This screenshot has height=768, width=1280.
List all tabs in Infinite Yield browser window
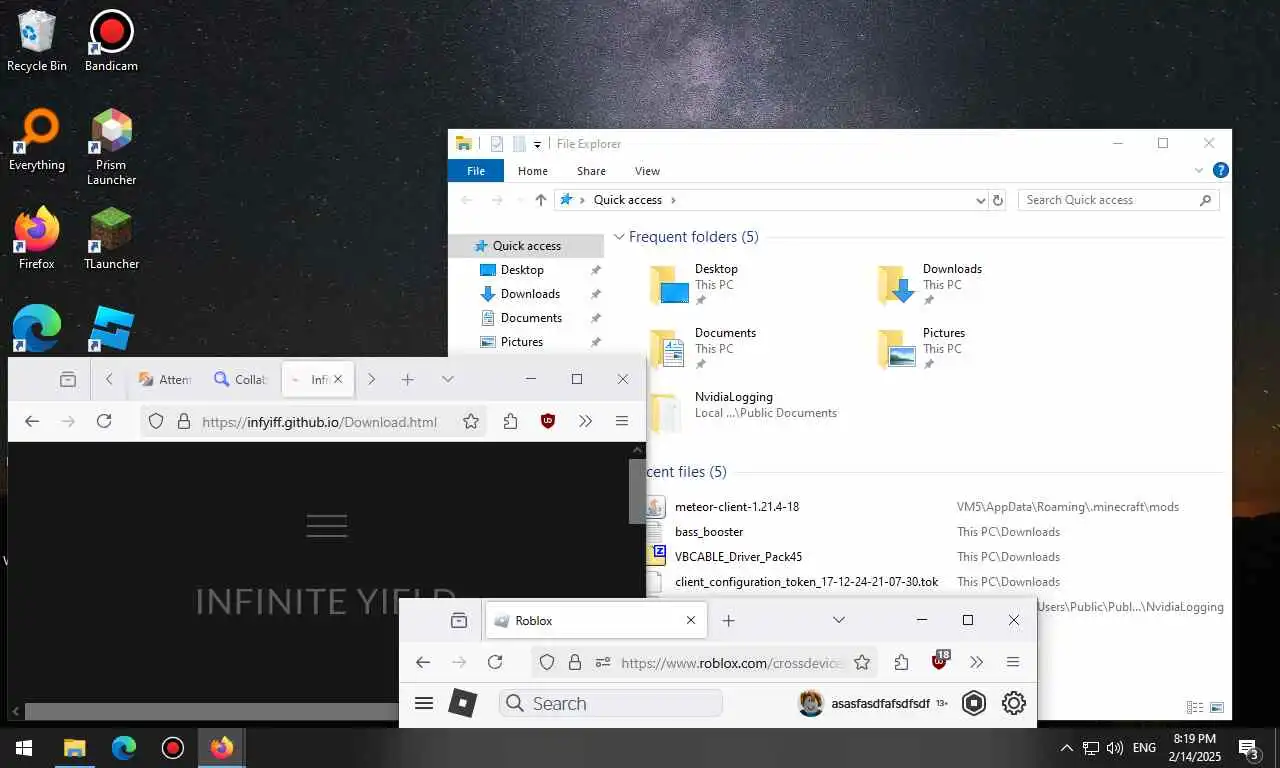point(447,379)
